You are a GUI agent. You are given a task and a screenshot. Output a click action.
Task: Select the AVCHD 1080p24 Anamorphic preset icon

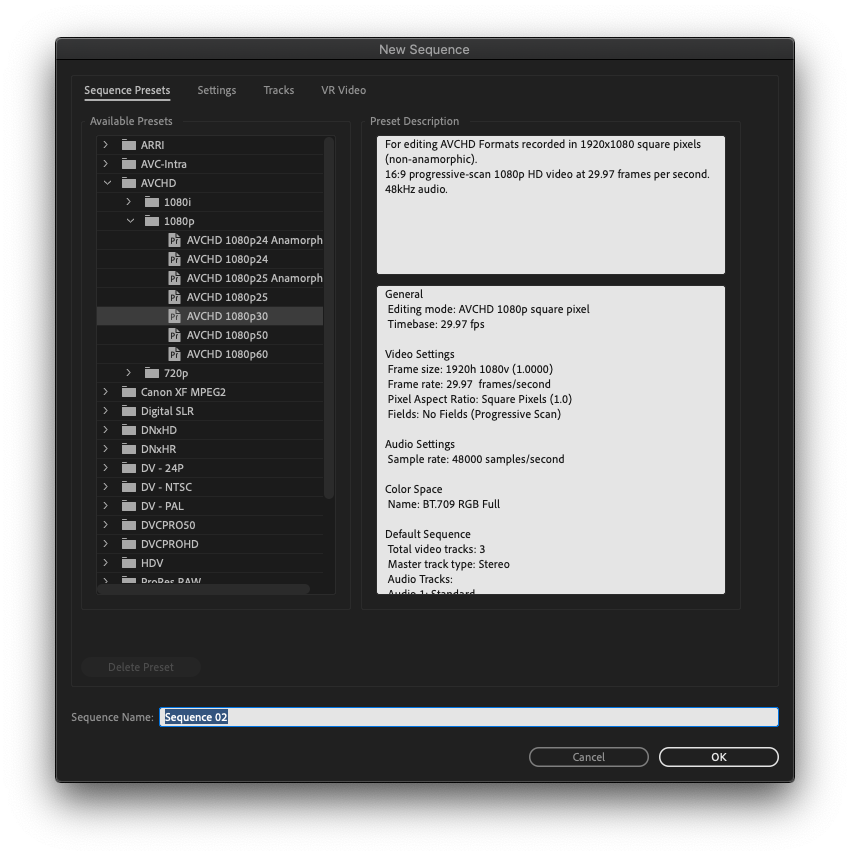[x=175, y=240]
